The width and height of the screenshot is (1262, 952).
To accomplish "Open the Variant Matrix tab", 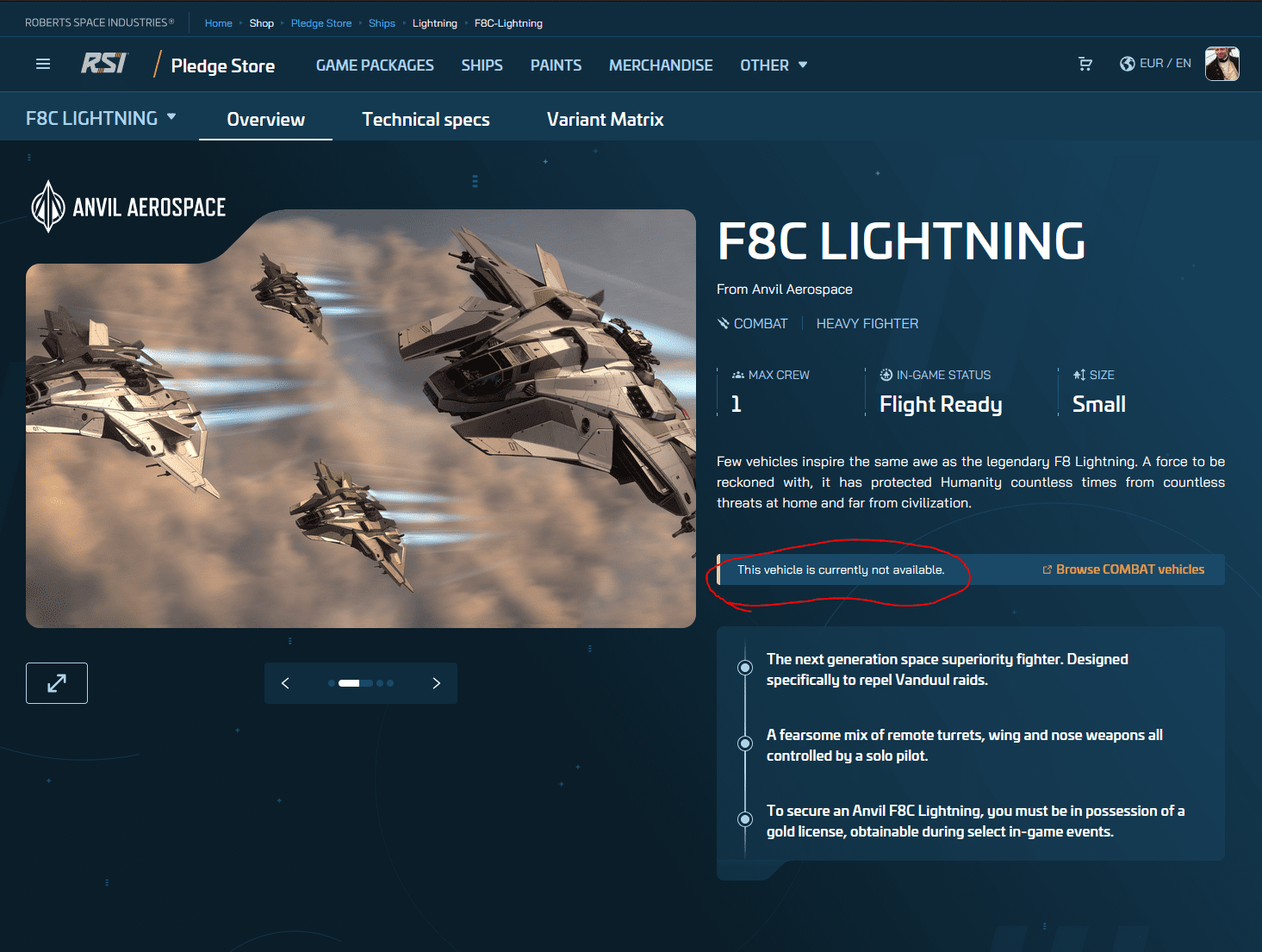I will click(x=605, y=119).
